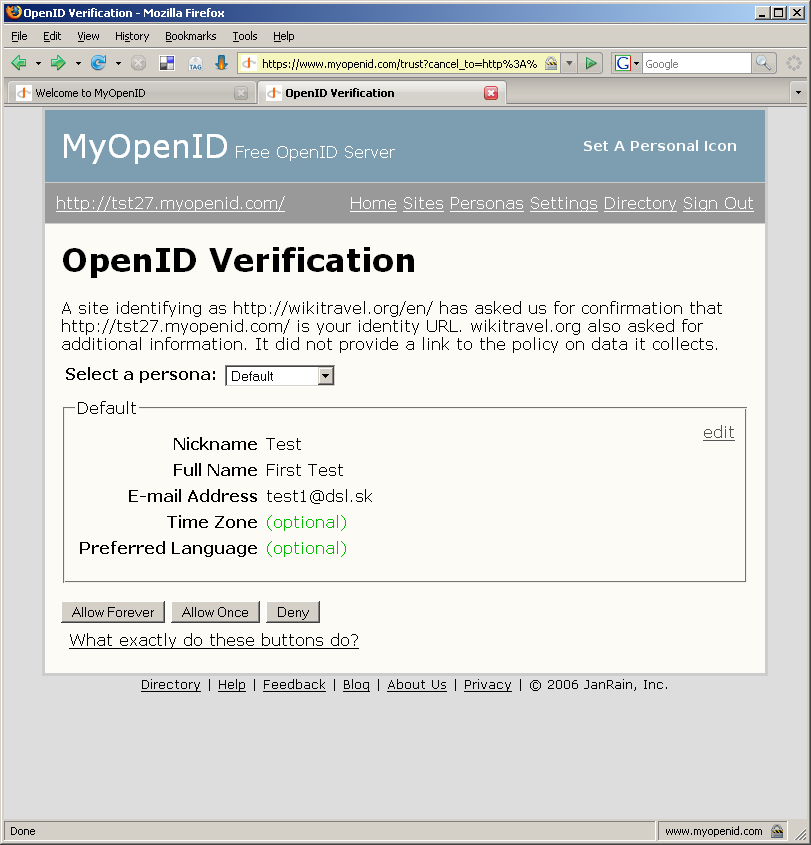
Task: Open the Forward history dropdown arrow
Action: pyautogui.click(x=78, y=64)
